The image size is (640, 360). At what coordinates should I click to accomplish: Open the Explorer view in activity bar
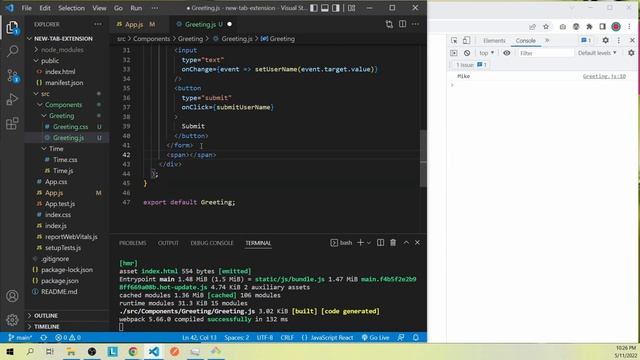point(12,28)
